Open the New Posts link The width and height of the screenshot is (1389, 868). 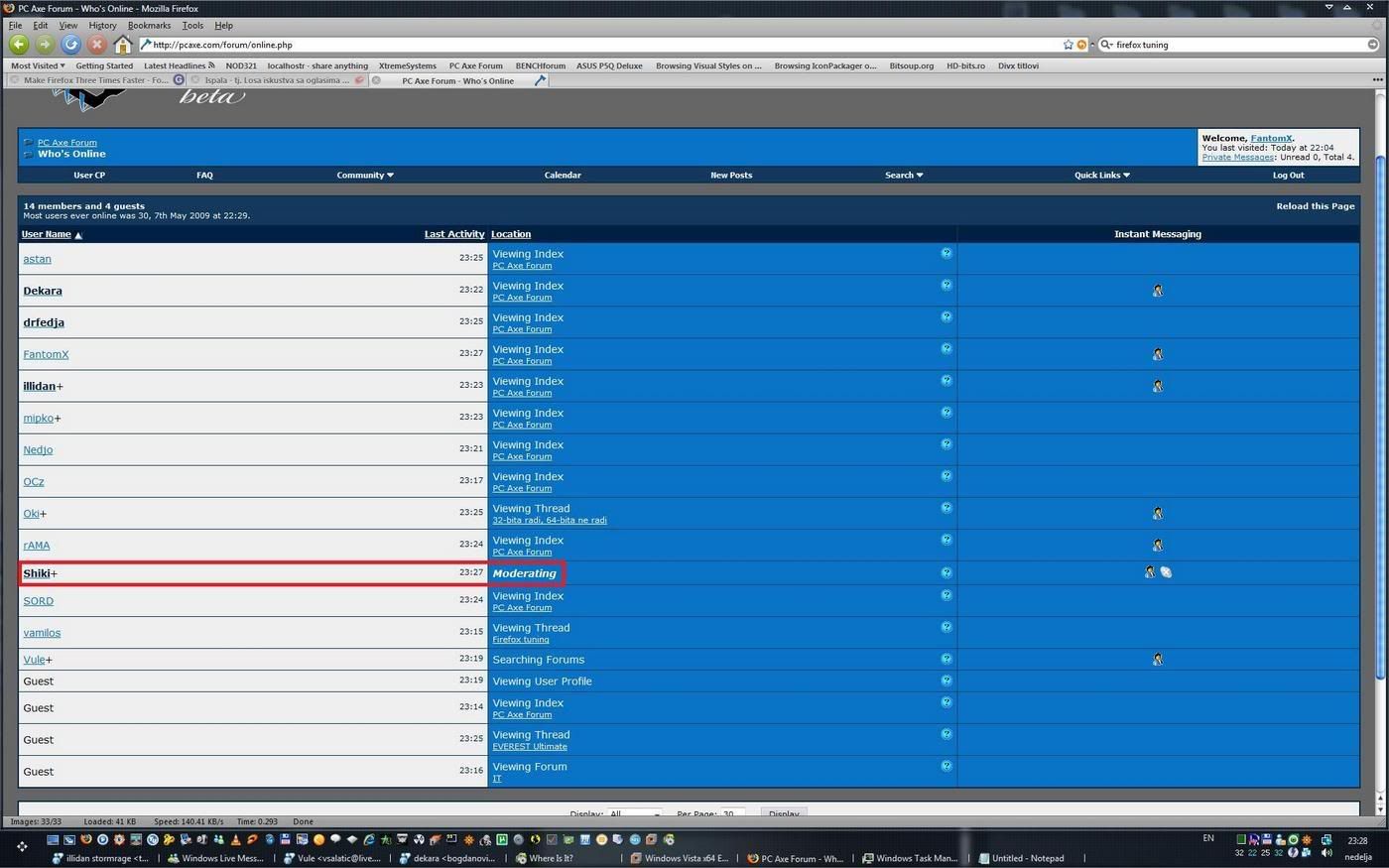click(x=731, y=175)
